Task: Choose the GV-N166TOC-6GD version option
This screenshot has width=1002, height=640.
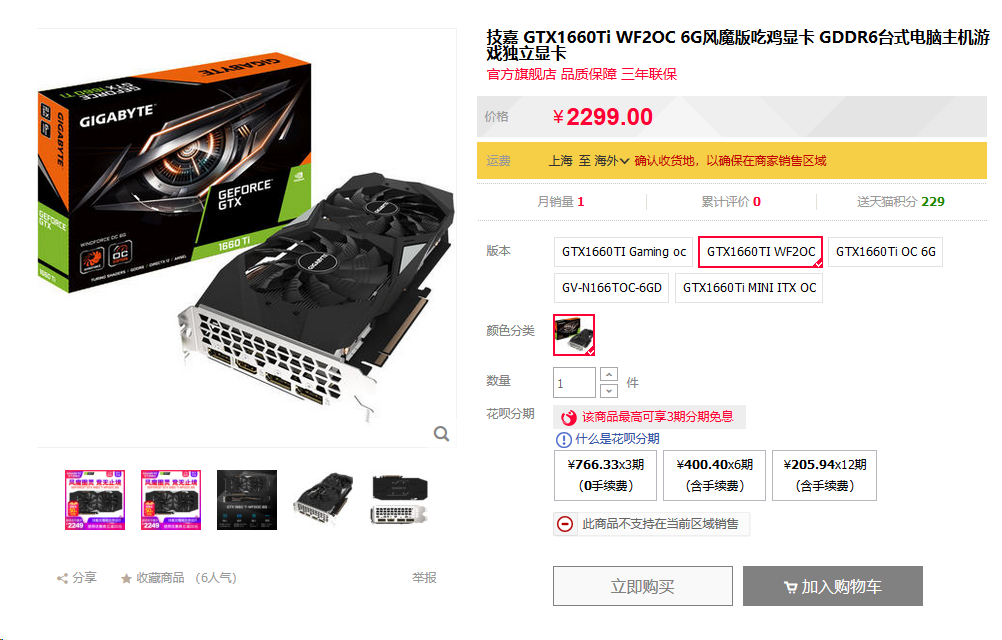Action: (611, 287)
